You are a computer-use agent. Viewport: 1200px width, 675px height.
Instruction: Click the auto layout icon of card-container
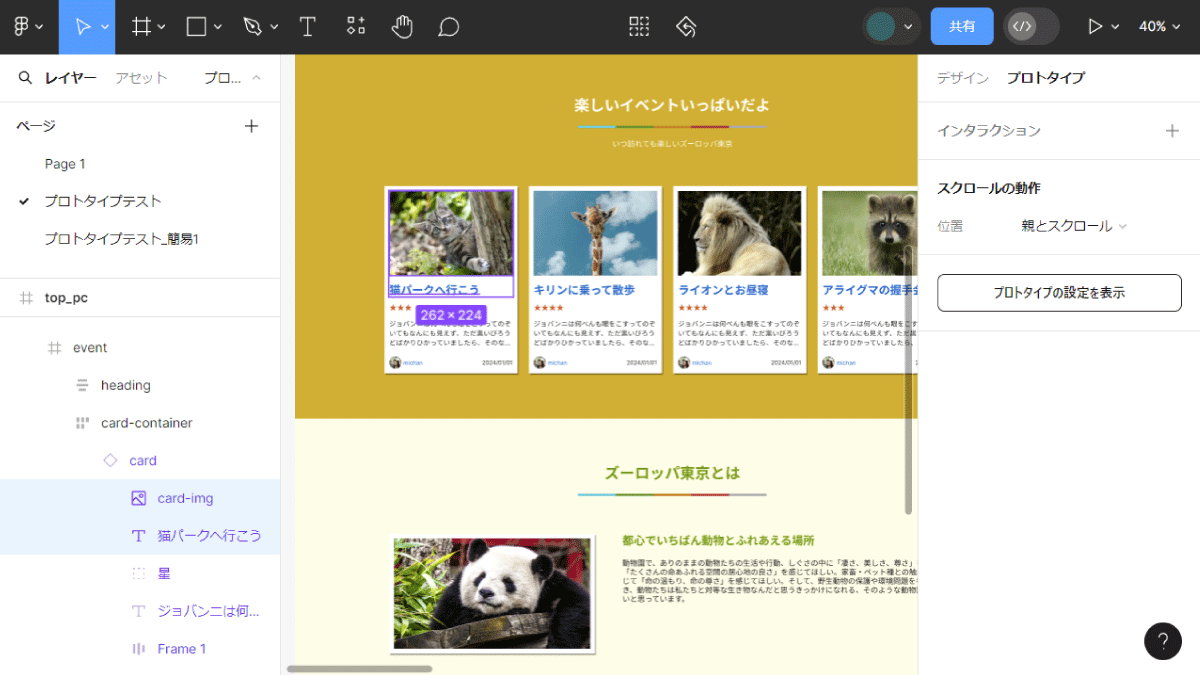pyautogui.click(x=82, y=423)
